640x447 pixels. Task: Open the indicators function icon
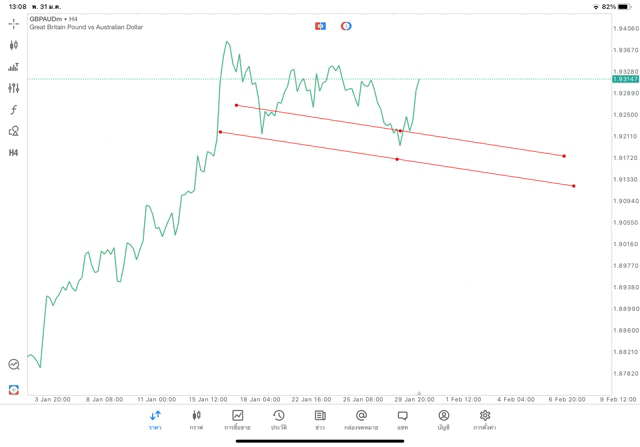pyautogui.click(x=14, y=109)
